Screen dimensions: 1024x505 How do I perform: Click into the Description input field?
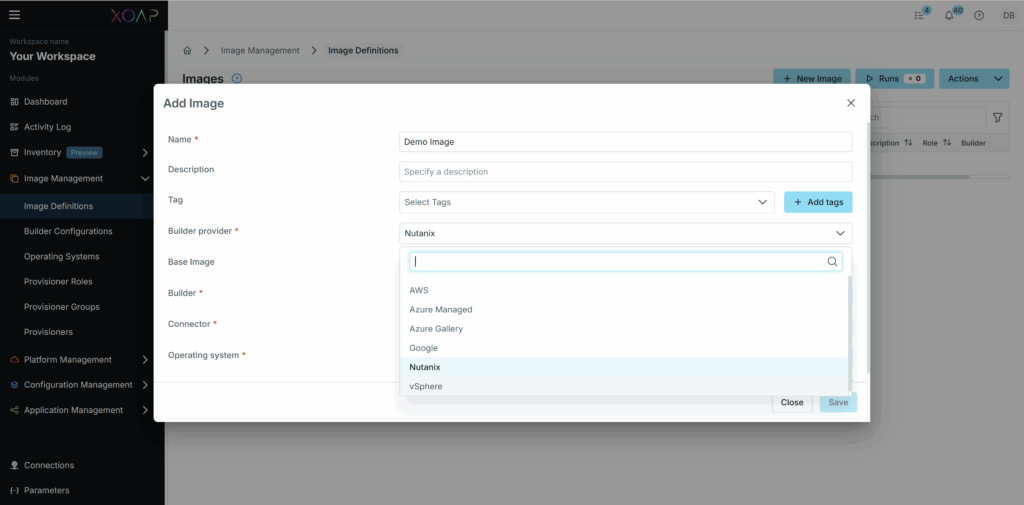click(625, 172)
